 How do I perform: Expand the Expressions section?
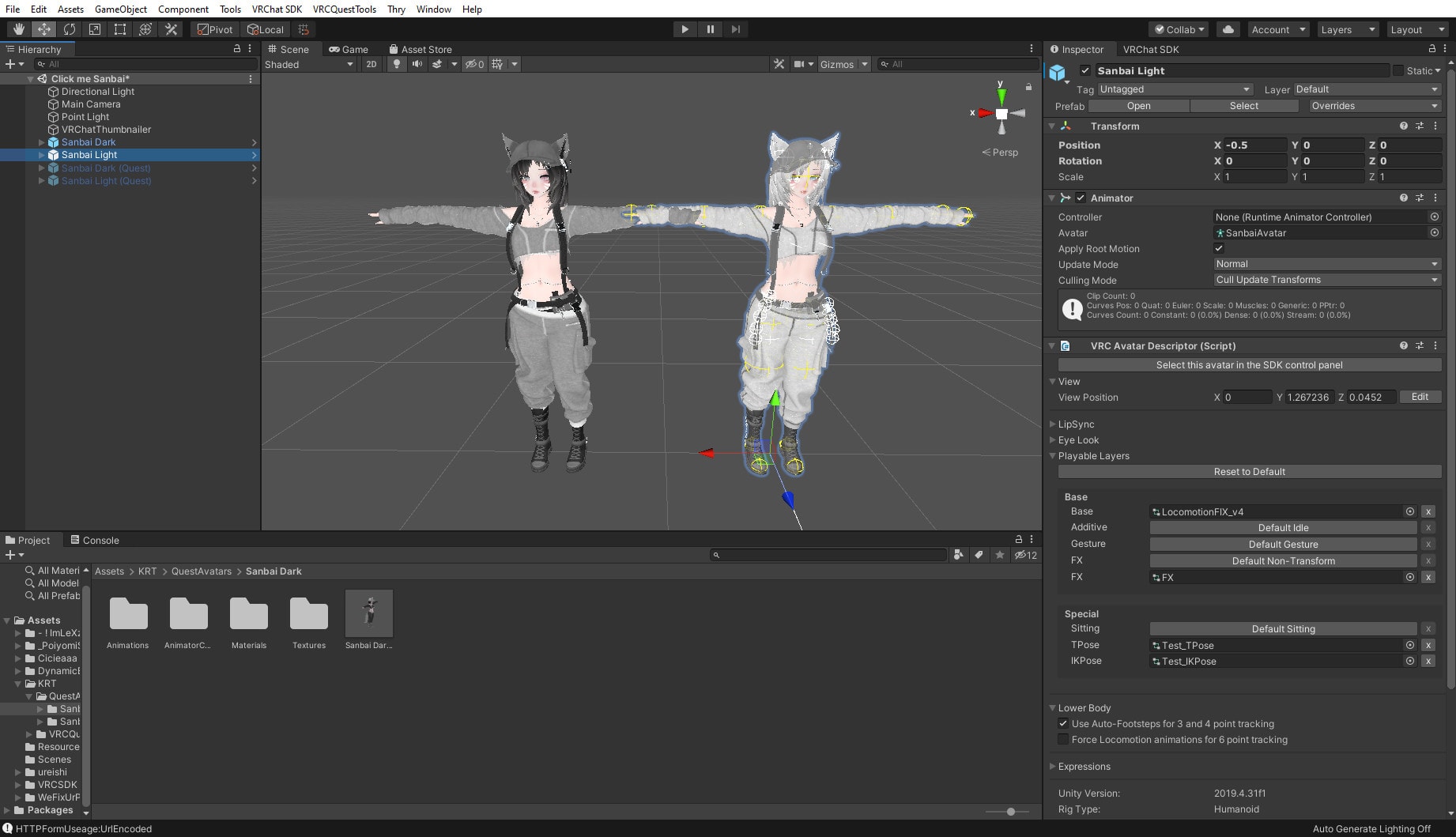coord(1053,767)
